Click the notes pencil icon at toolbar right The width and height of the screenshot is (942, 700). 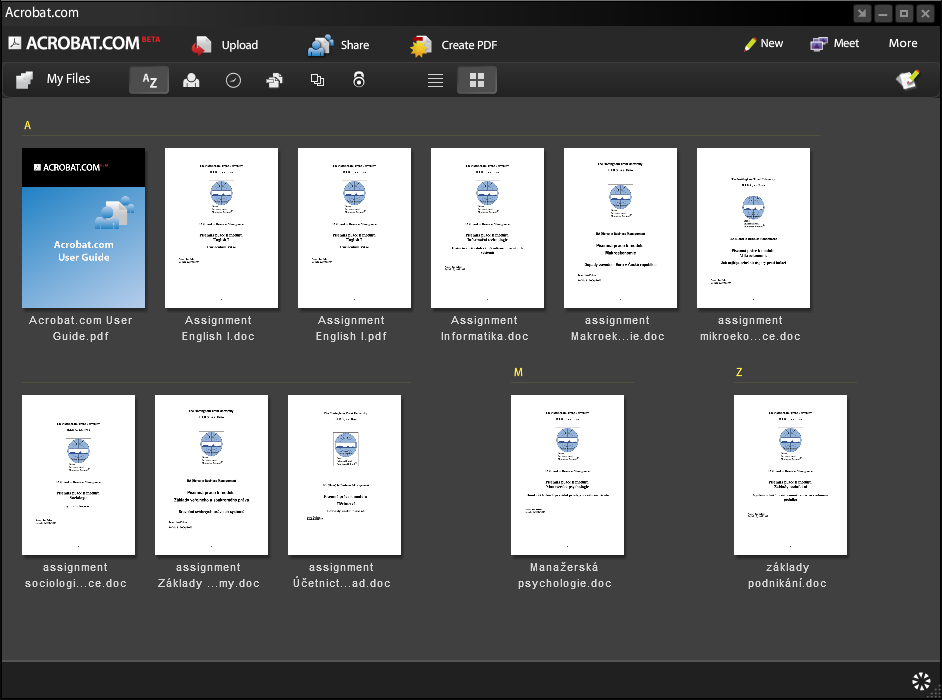908,79
